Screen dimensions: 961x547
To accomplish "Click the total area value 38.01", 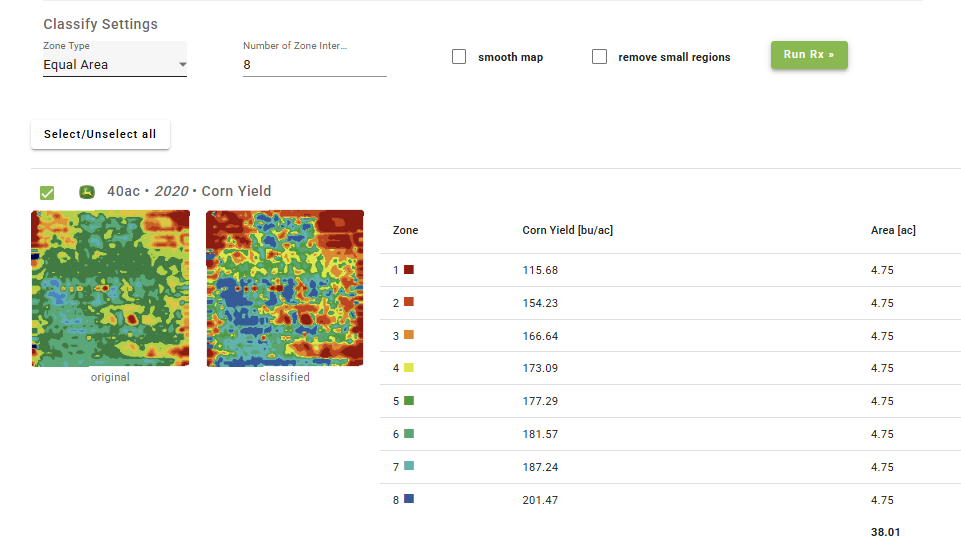I will 885,532.
